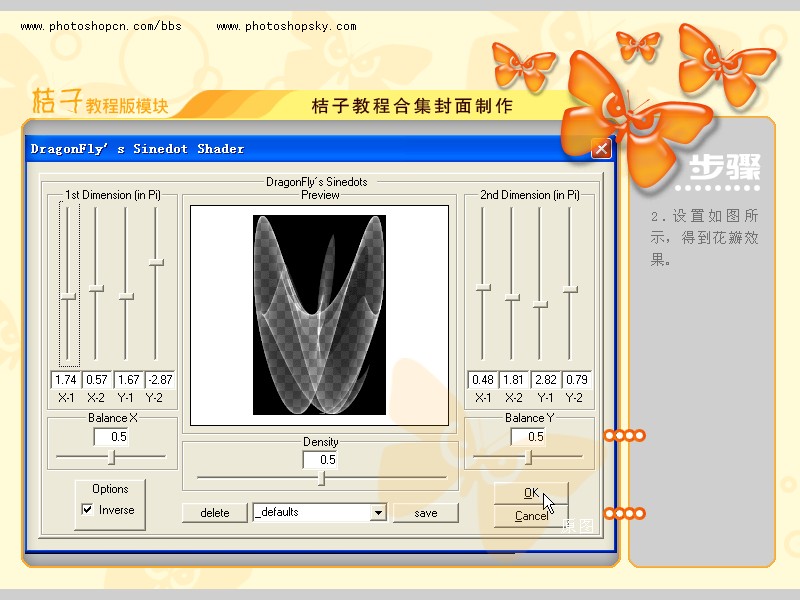Click the Density slider handle

321,478
